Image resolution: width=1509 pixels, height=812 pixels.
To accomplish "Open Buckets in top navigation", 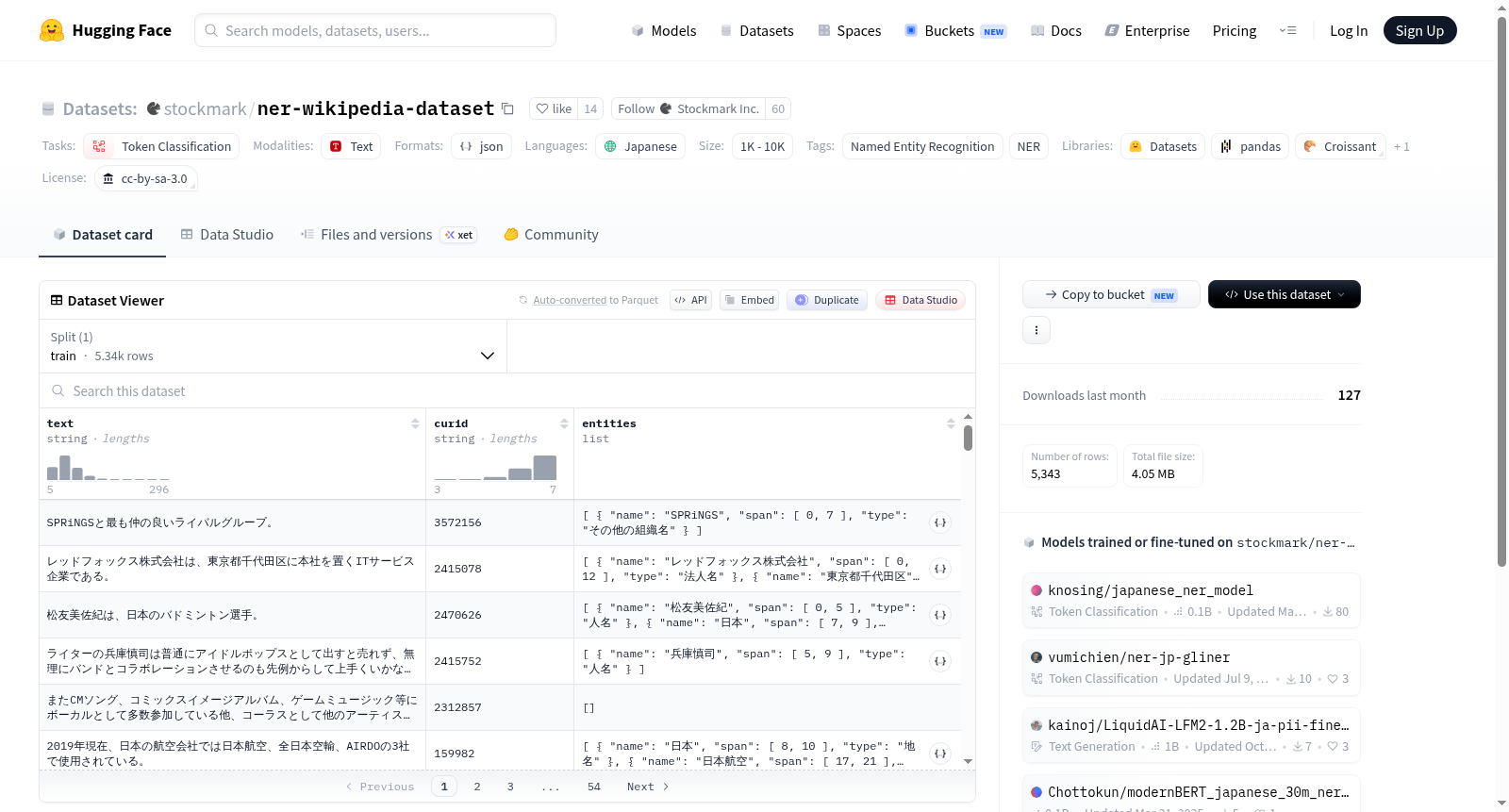I will pos(955,30).
